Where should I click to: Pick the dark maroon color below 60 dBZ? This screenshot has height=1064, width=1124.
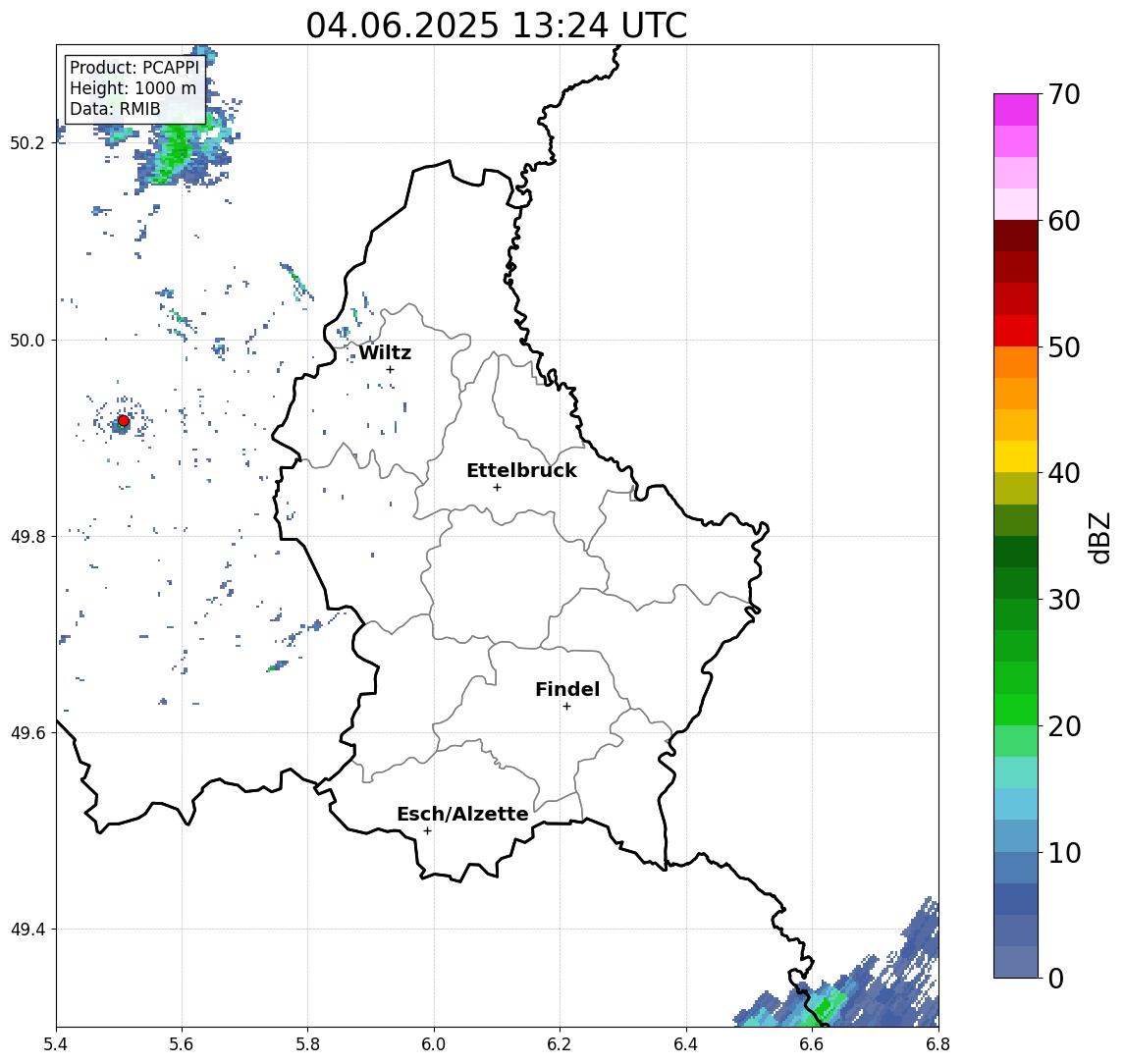tap(1016, 236)
